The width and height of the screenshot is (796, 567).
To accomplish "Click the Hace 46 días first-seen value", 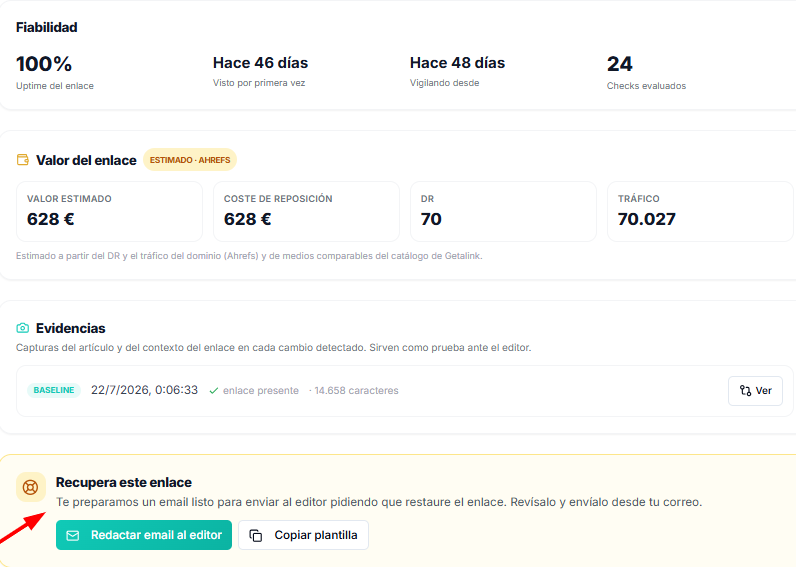I will pos(260,63).
